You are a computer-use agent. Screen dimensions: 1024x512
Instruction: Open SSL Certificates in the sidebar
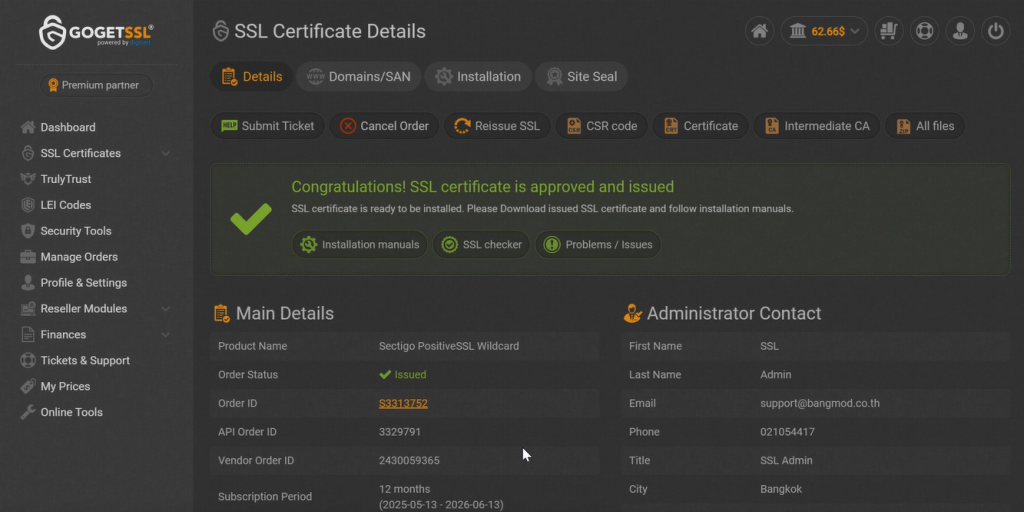click(x=80, y=153)
